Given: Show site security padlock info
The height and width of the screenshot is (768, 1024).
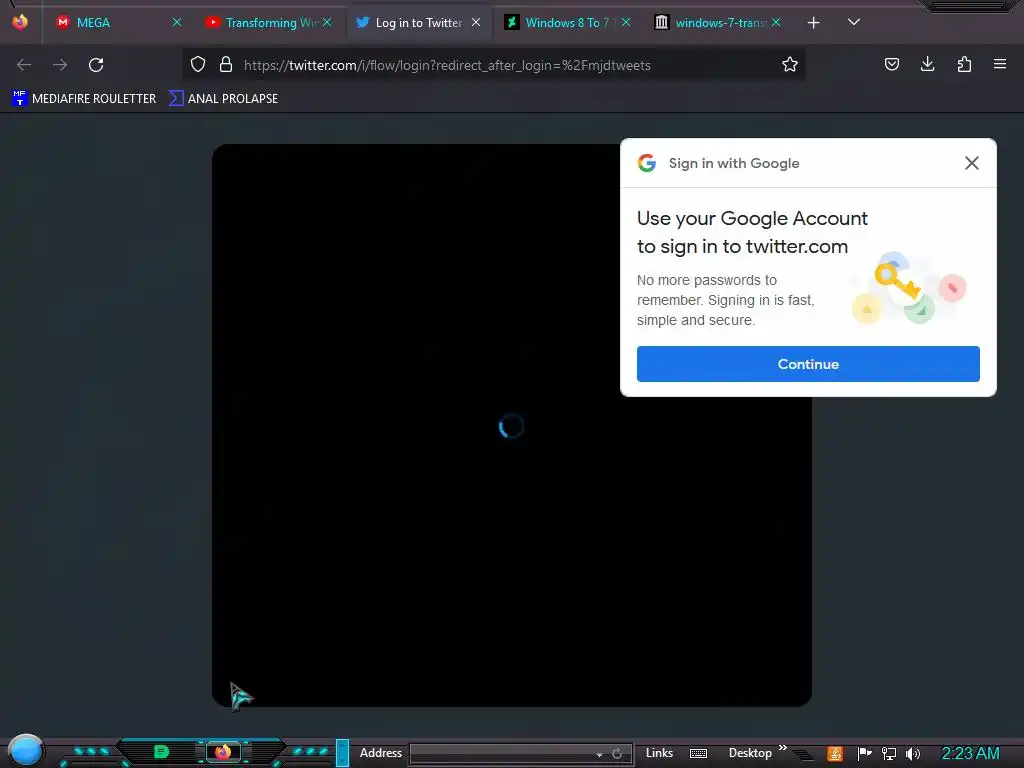Looking at the screenshot, I should [x=226, y=64].
